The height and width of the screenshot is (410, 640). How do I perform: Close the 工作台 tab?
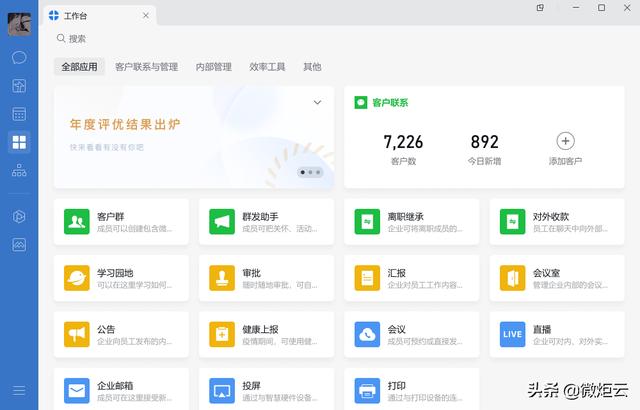(146, 16)
